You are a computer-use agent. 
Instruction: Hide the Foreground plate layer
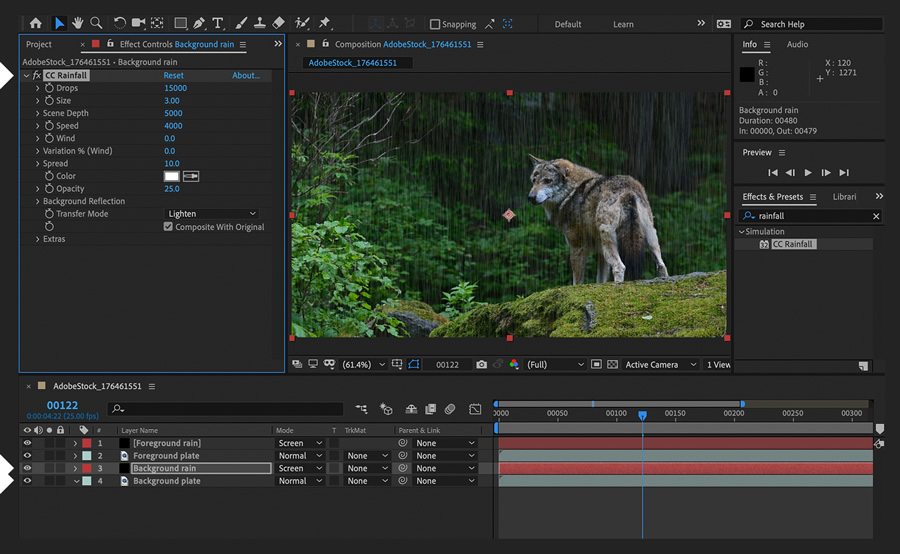point(27,455)
